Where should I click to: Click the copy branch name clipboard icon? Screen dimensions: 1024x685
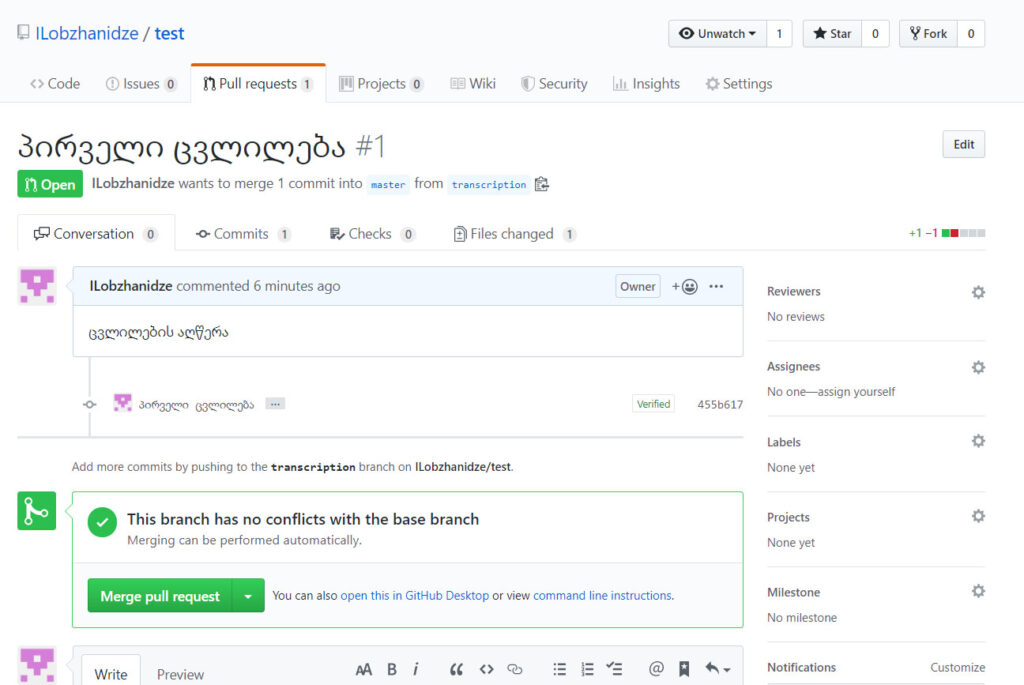click(x=542, y=184)
